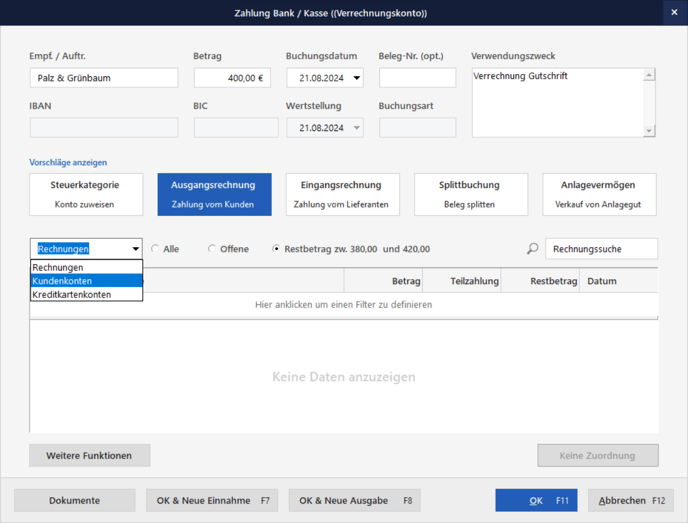Click the IBAN input field
The height and width of the screenshot is (523, 688).
(x=104, y=128)
